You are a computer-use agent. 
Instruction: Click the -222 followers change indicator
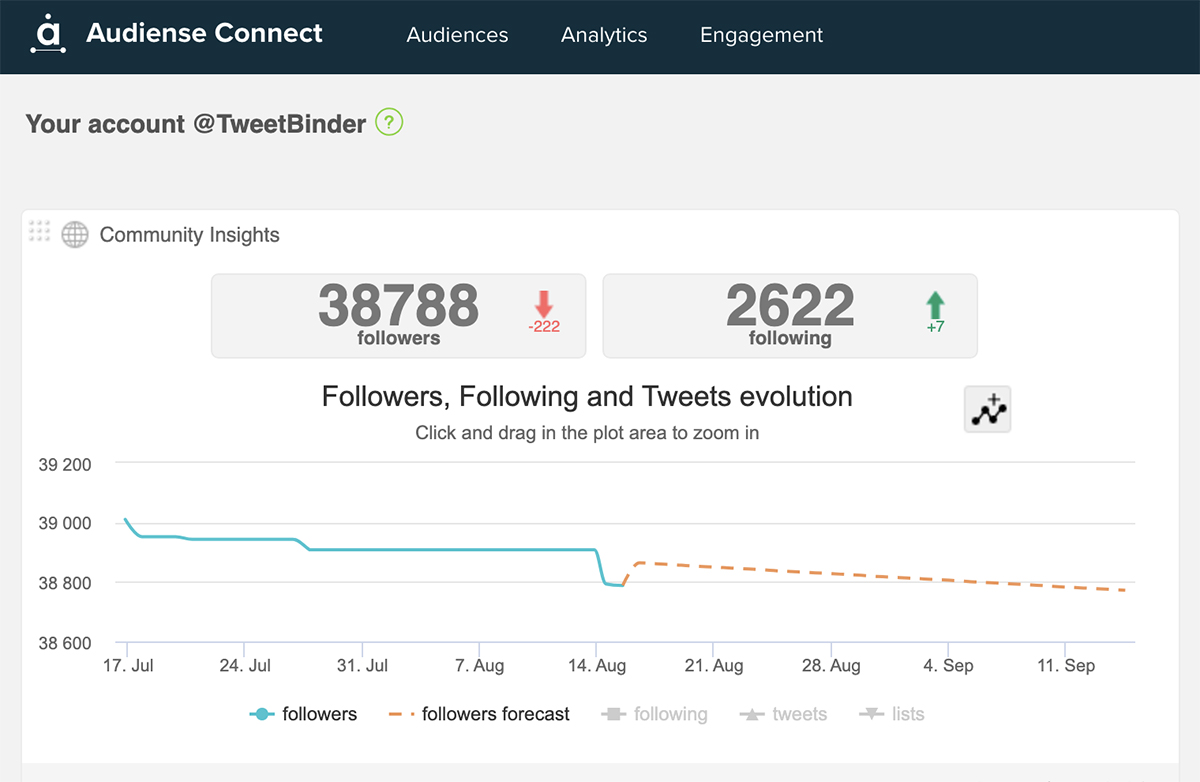pyautogui.click(x=544, y=327)
